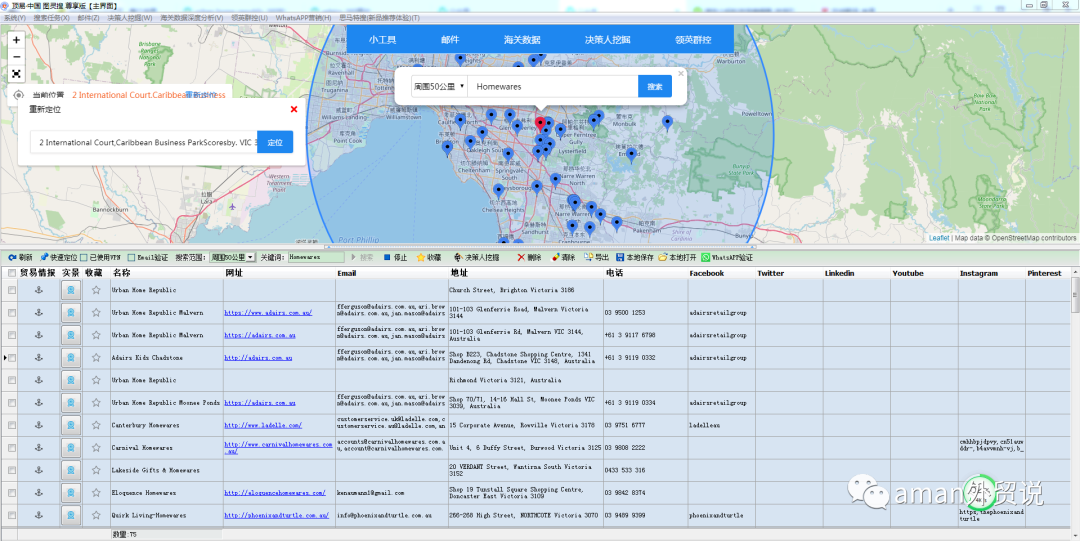Screen dimensions: 1080x541
Task: Close the 重新定位 panel with red X
Action: 293,109
